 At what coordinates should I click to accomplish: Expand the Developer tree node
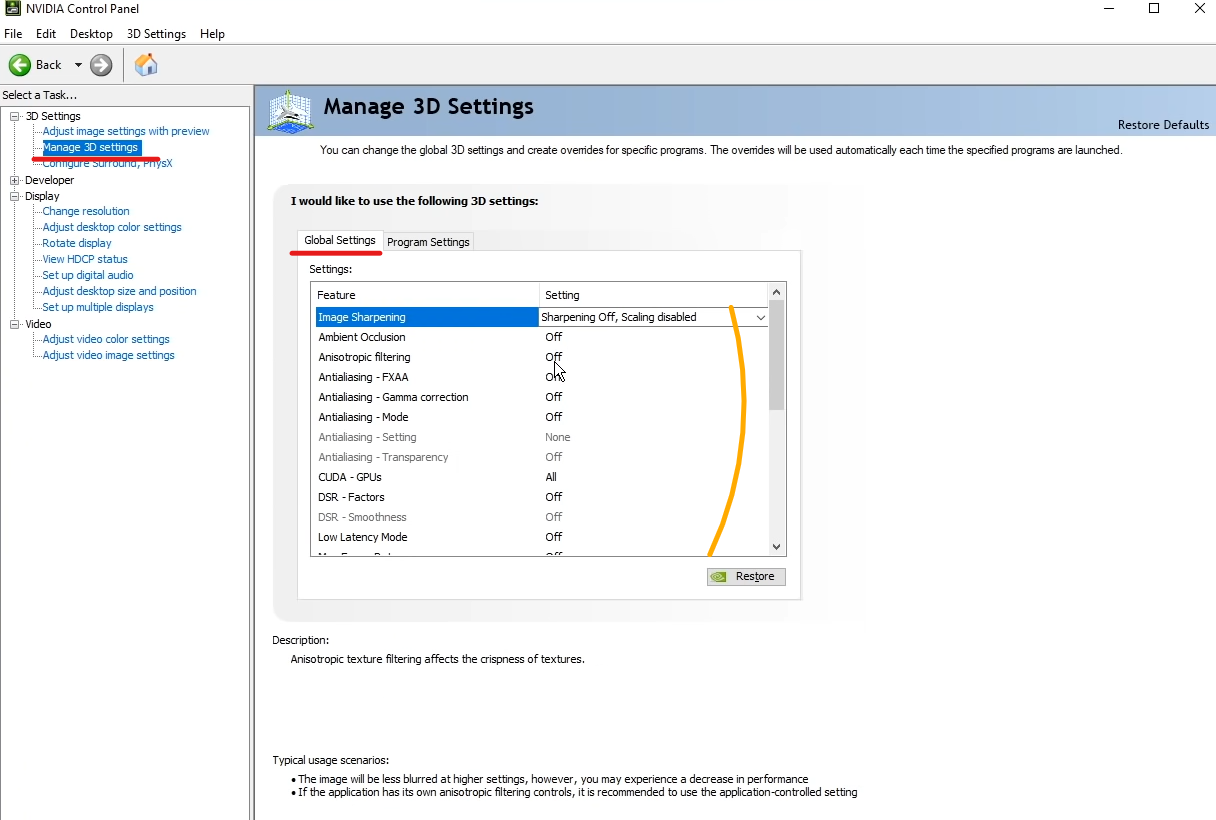pyautogui.click(x=15, y=180)
